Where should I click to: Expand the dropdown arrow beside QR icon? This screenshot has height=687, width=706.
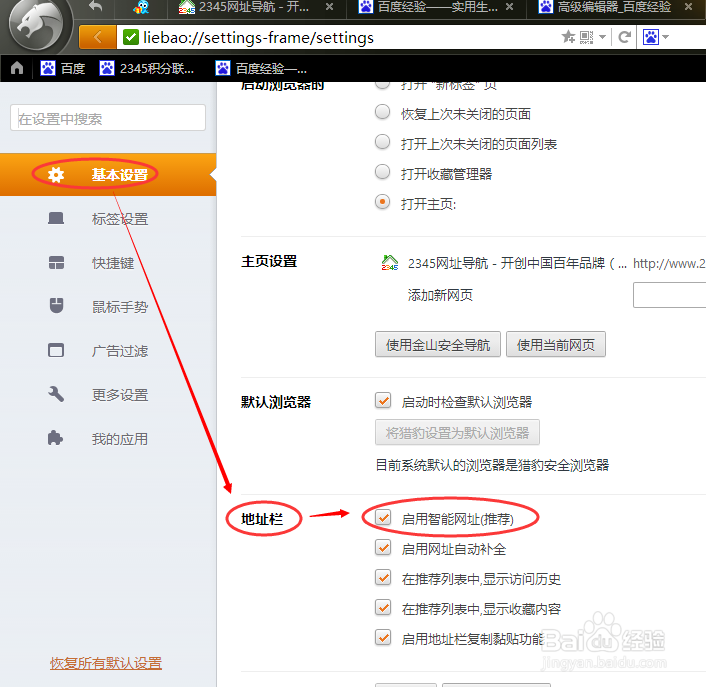tap(602, 37)
